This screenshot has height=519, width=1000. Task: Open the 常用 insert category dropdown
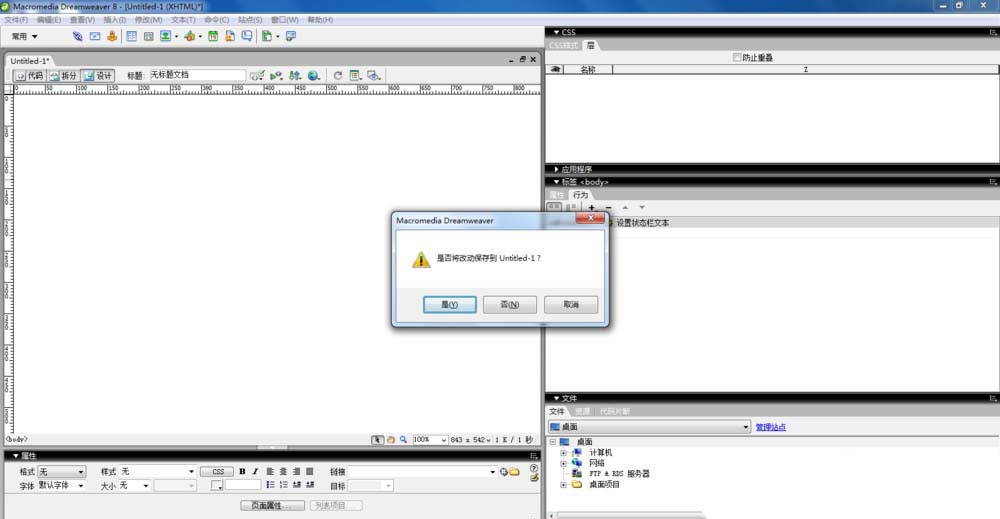[24, 36]
